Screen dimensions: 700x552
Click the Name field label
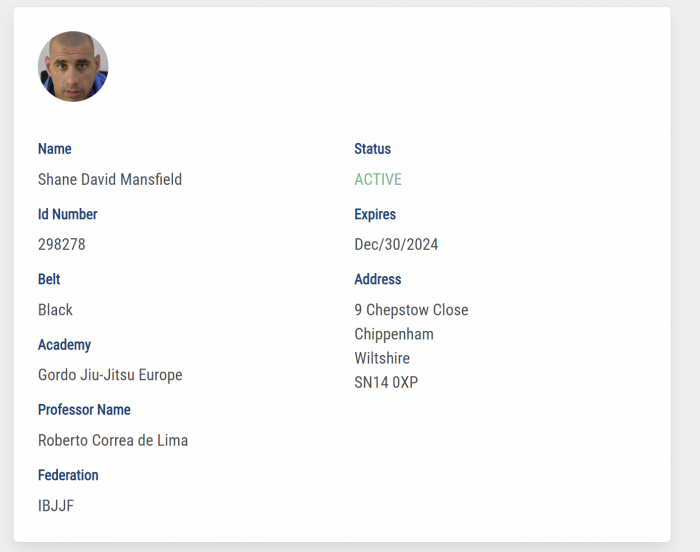55,149
